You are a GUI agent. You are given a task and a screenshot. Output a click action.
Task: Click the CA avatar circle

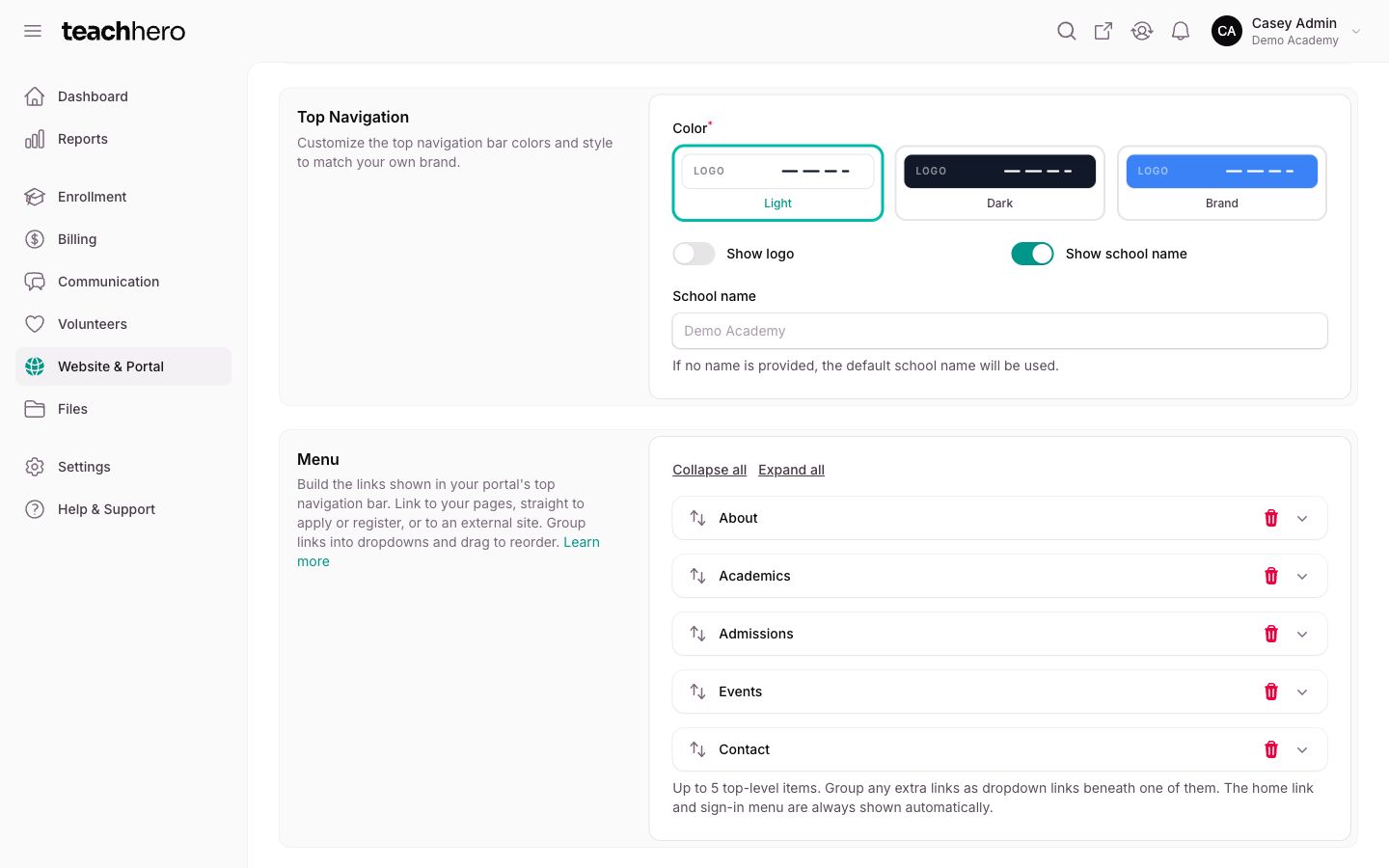coord(1227,31)
